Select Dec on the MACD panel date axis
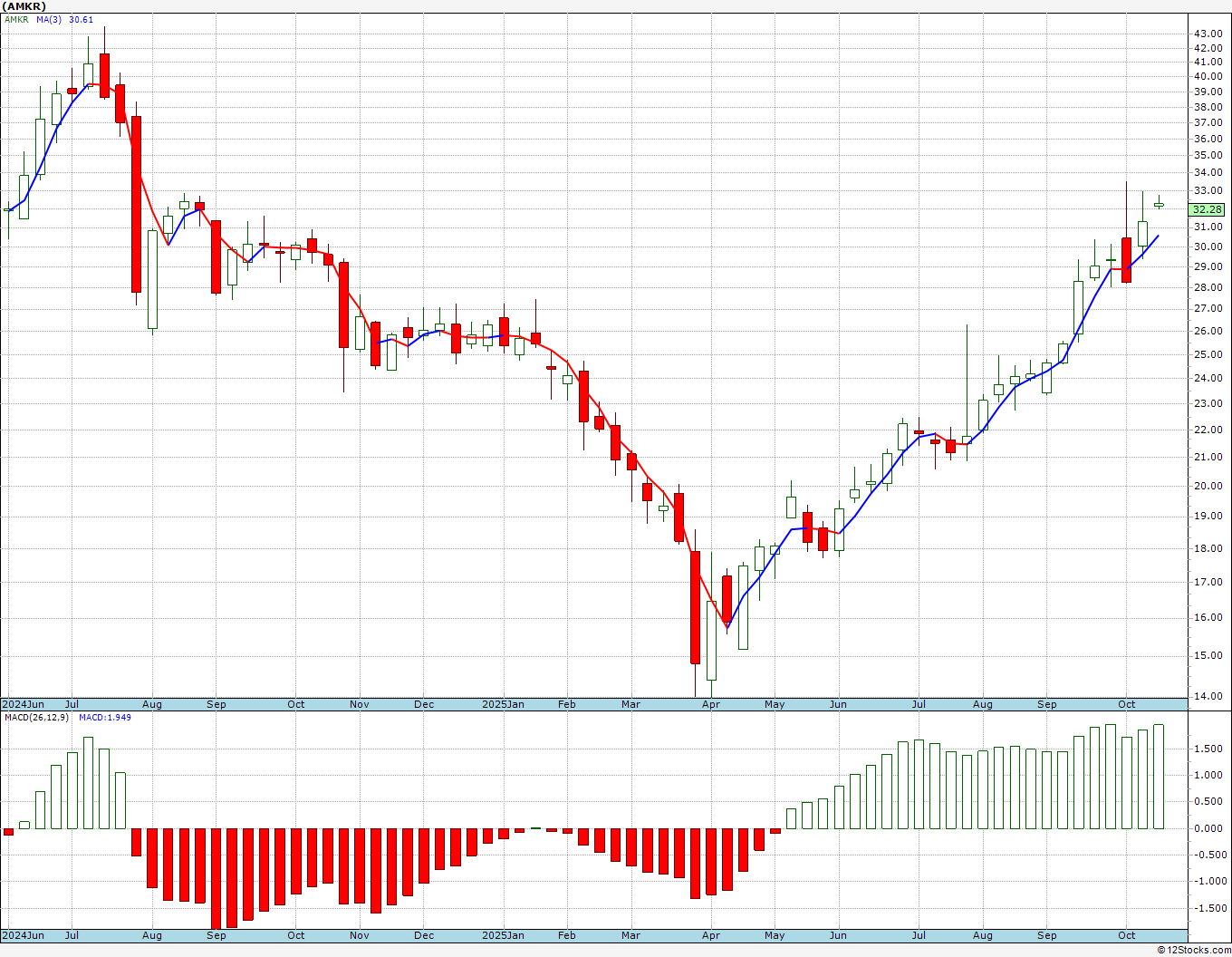The image size is (1232, 957). [424, 935]
